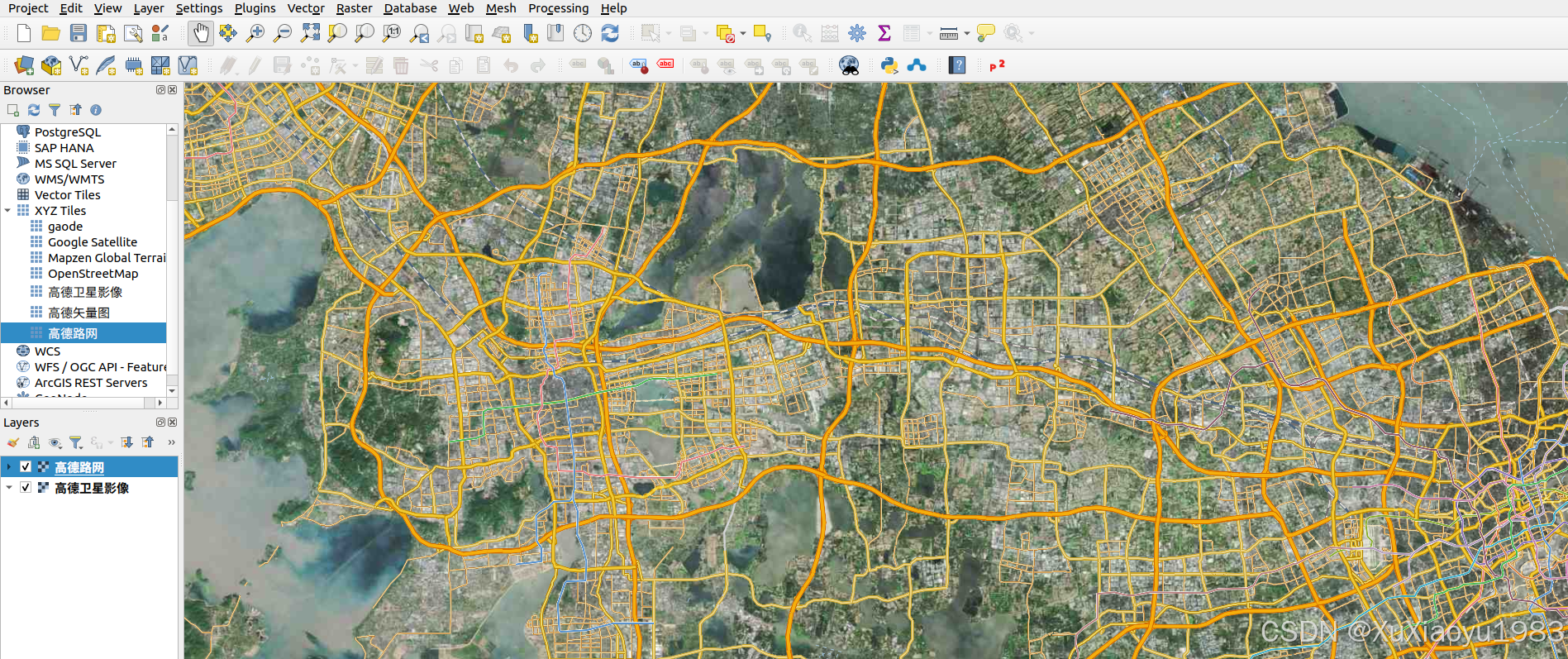Show more Layers toolbar buttons chevron
This screenshot has width=1568, height=659.
point(171,442)
